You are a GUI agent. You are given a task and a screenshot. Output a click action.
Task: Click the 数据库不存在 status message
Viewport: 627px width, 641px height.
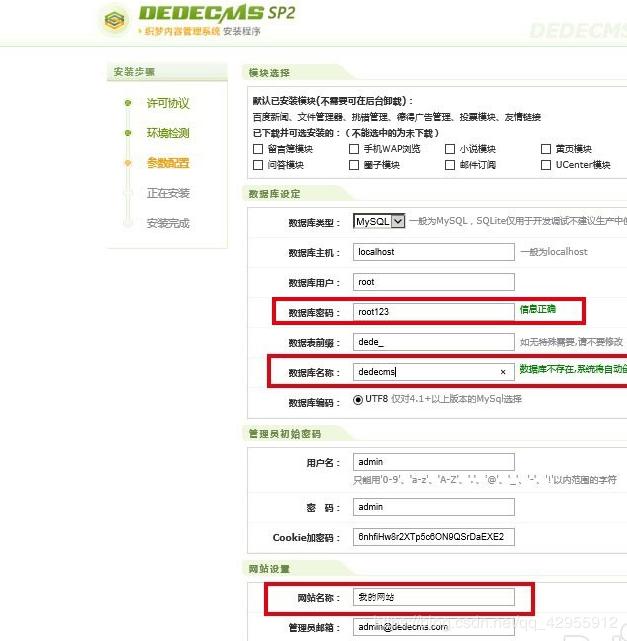click(x=573, y=369)
